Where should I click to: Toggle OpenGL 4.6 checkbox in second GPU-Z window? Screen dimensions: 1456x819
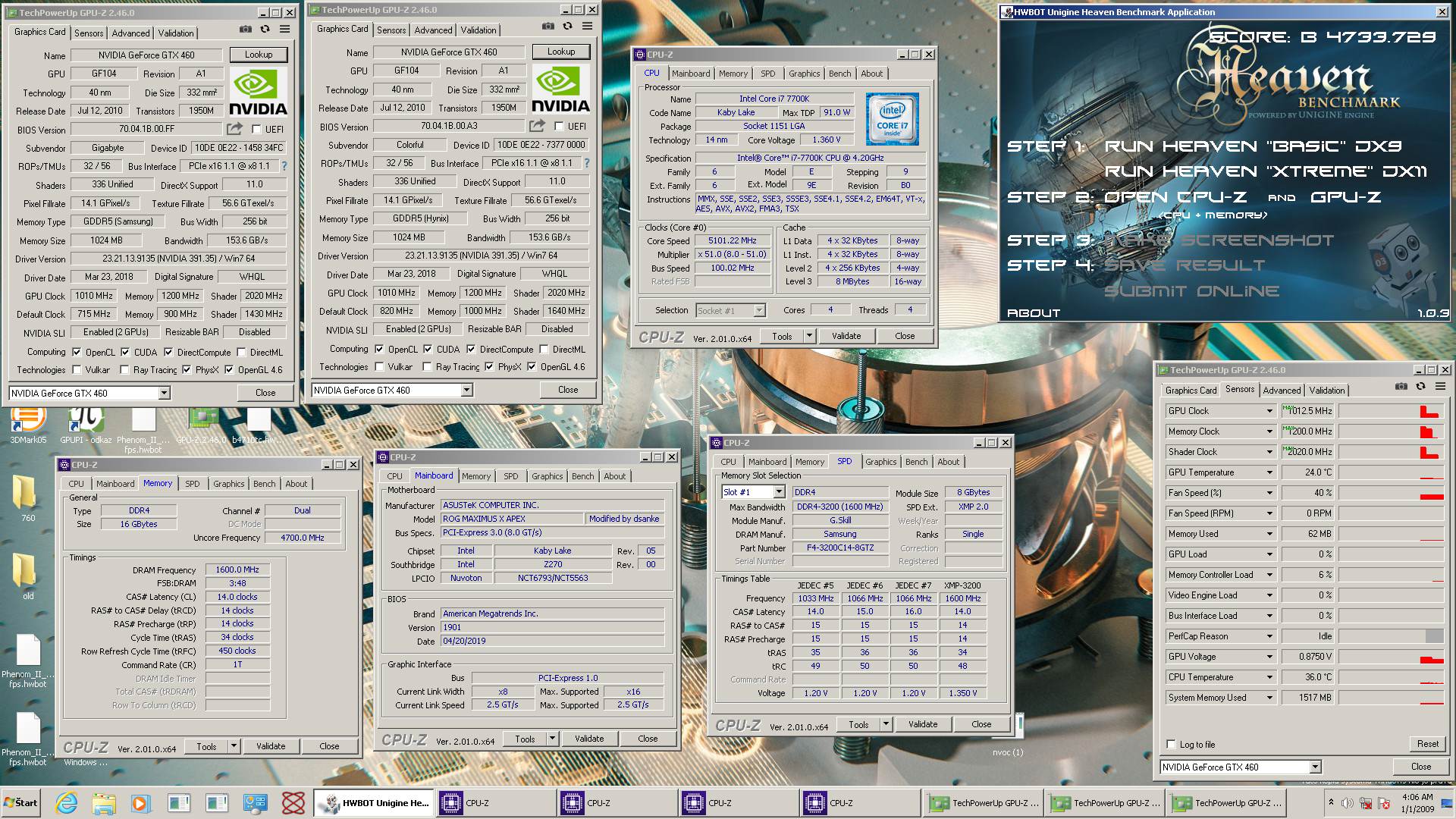(x=532, y=367)
